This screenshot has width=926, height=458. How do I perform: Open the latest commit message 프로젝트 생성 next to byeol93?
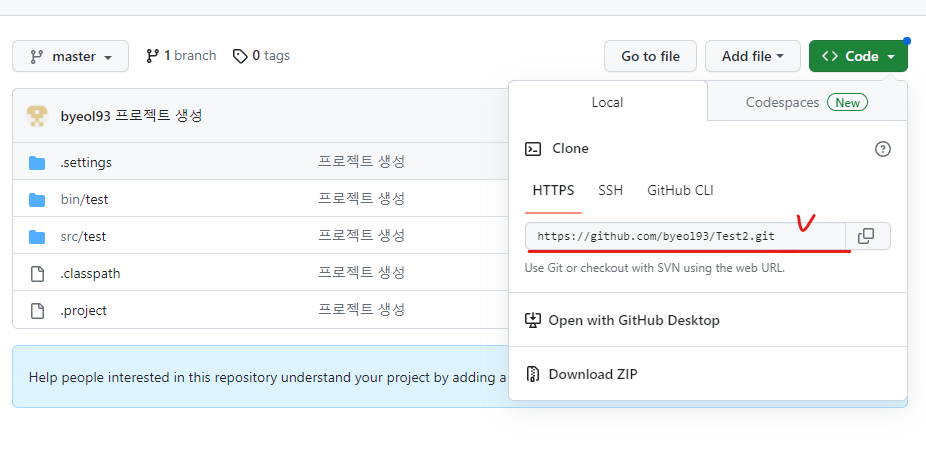tap(158, 116)
